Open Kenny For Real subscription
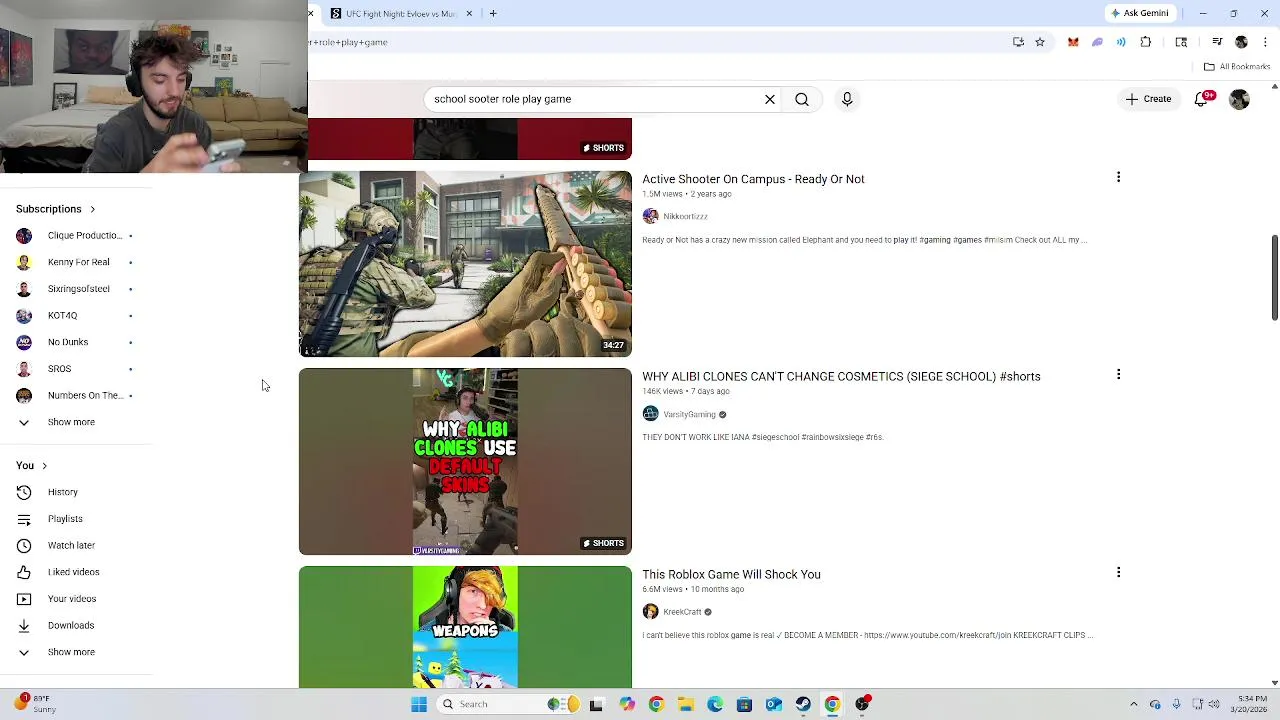The width and height of the screenshot is (1280, 720). click(76, 262)
